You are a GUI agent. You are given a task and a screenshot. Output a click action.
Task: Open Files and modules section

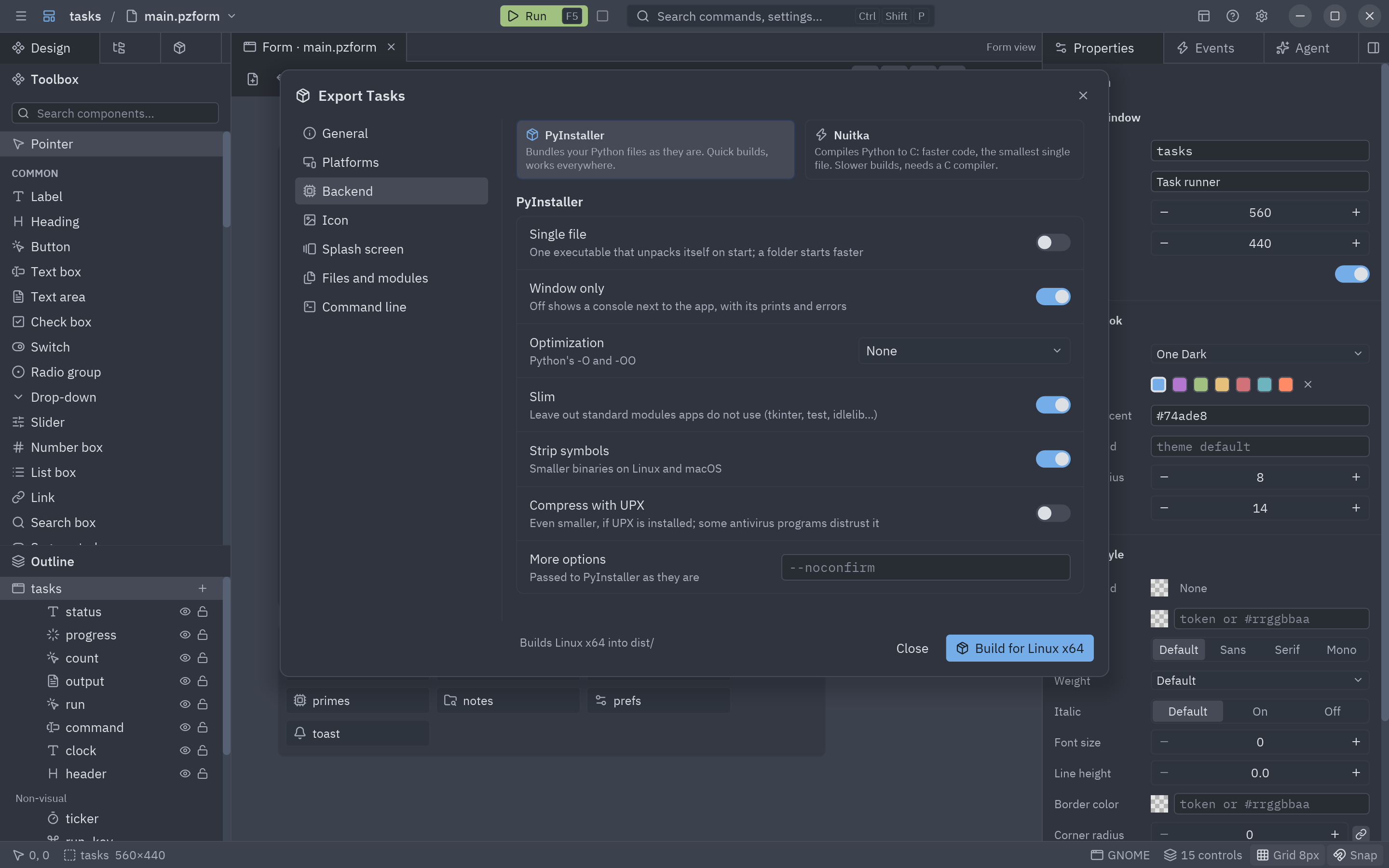391,278
